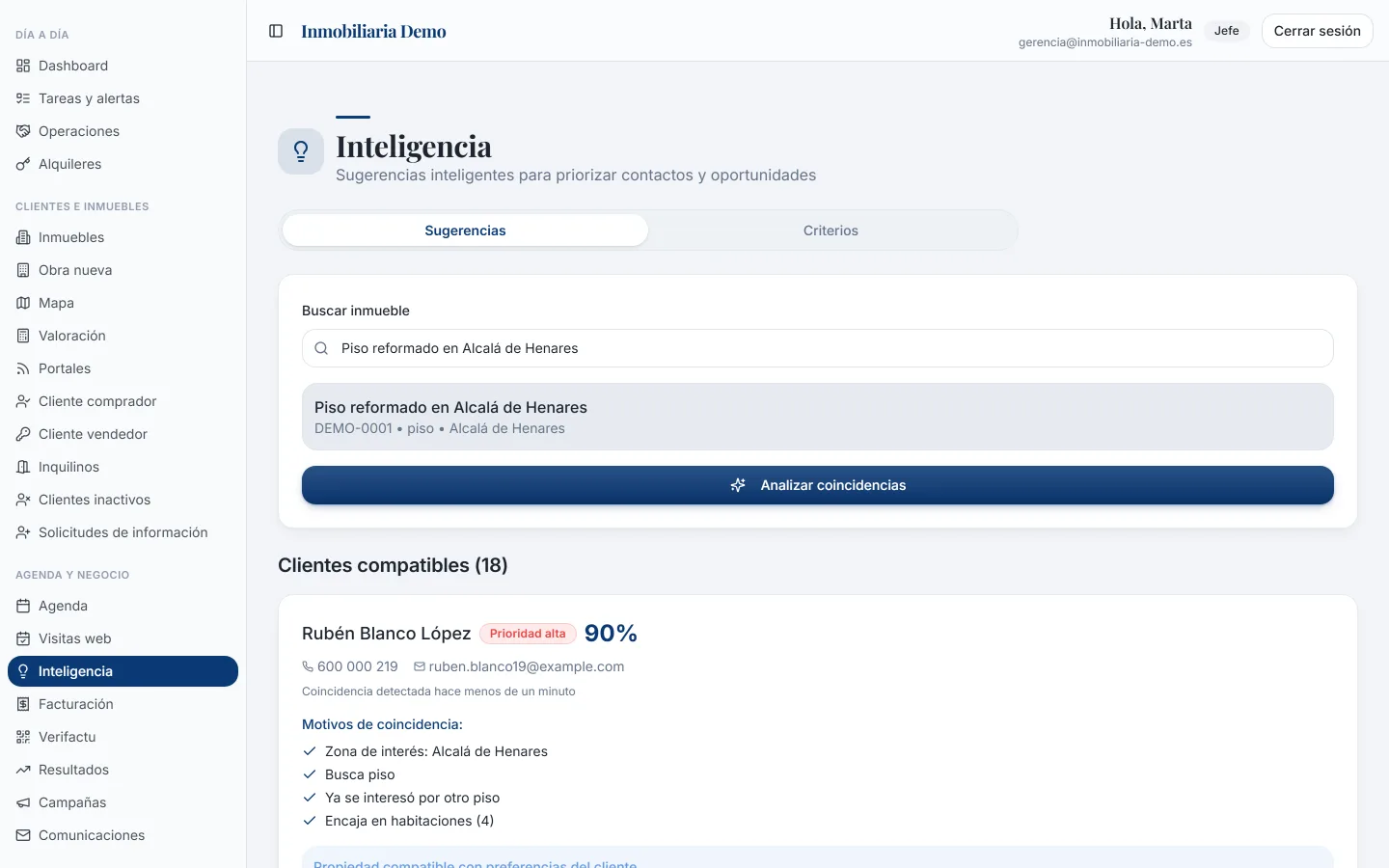
Task: Go to Solicitudes de información
Action: click(x=123, y=532)
